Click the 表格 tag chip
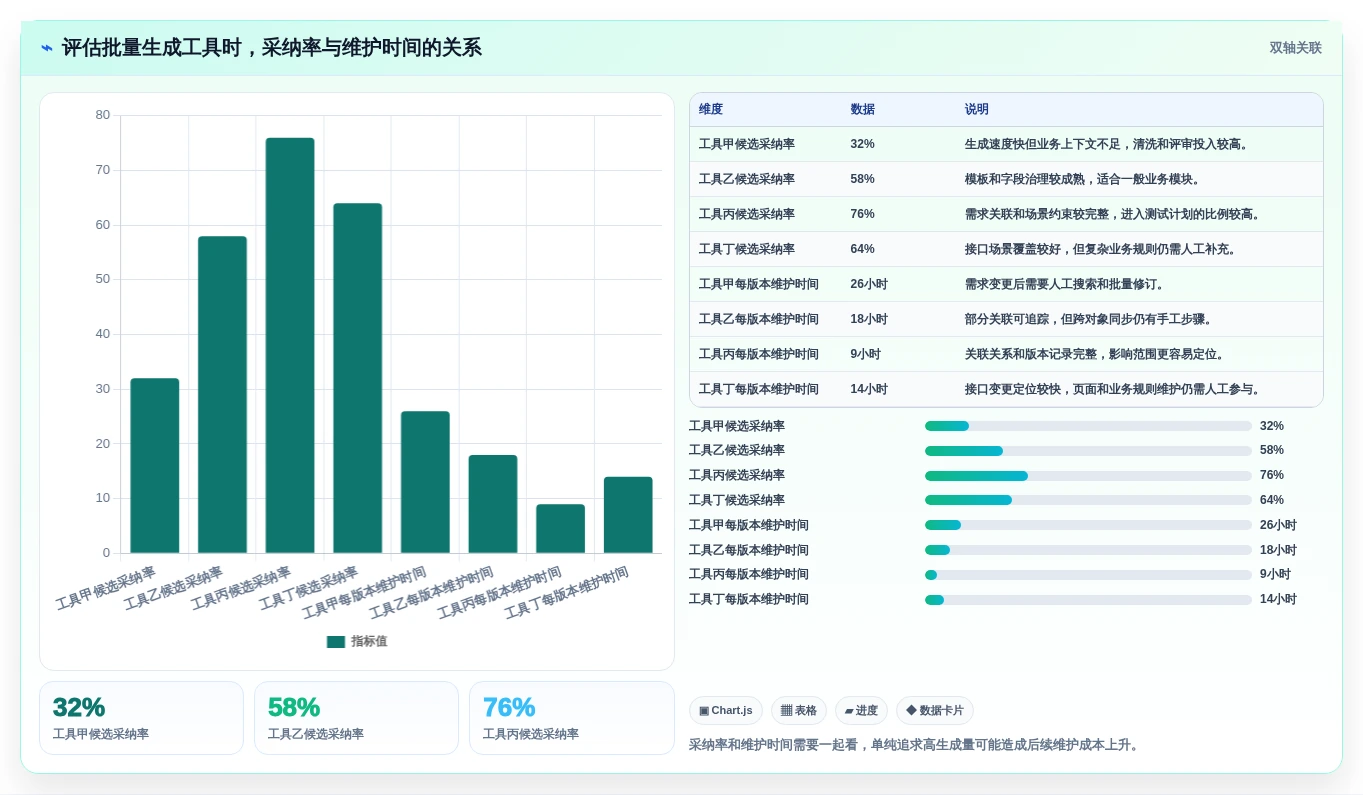The width and height of the screenshot is (1363, 795). (799, 711)
